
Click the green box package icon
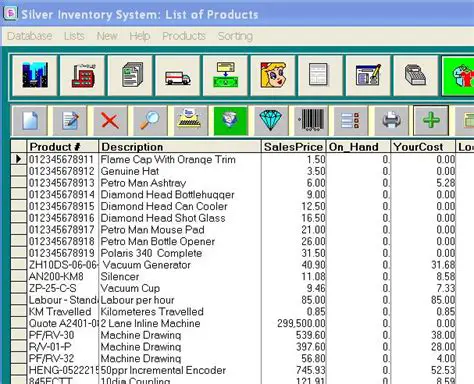coord(230,121)
